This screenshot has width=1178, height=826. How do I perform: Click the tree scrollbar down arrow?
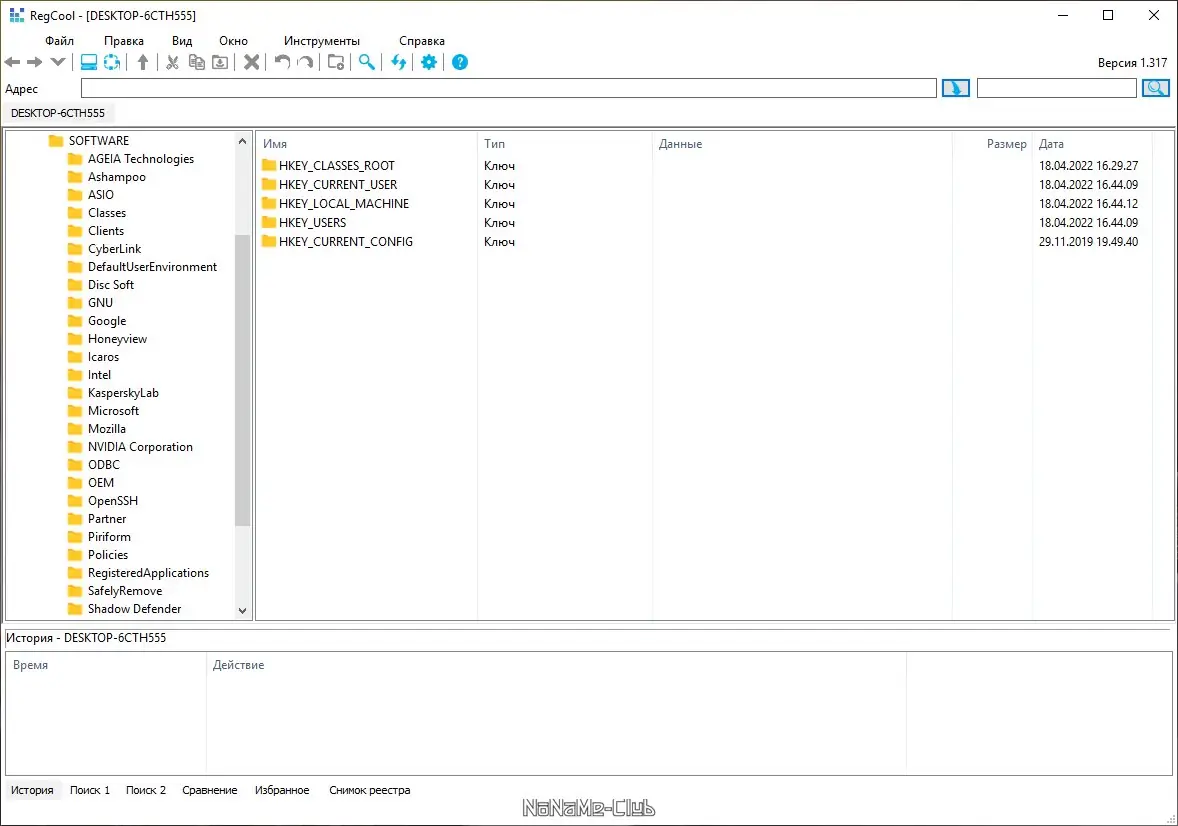[x=242, y=610]
